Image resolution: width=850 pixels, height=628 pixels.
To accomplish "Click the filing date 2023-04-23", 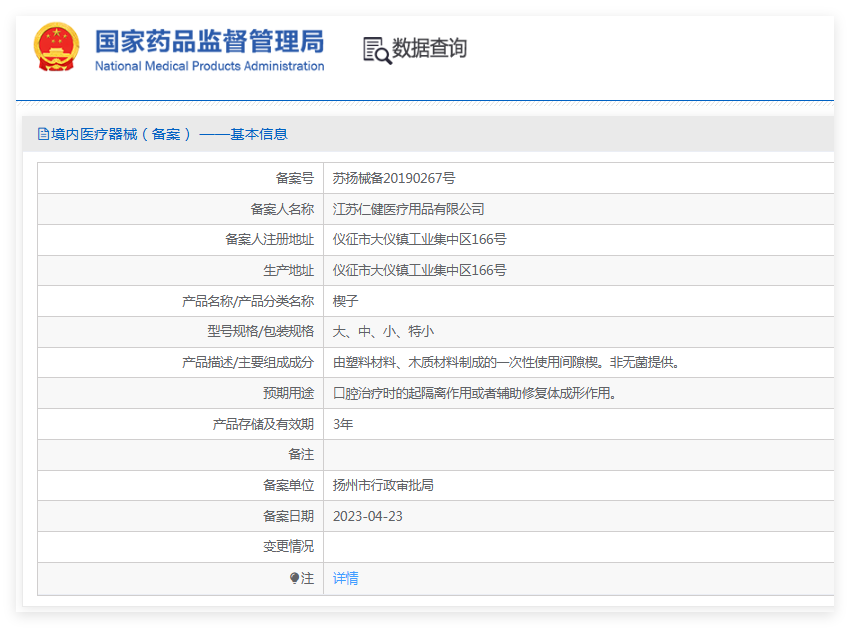I will coord(368,516).
